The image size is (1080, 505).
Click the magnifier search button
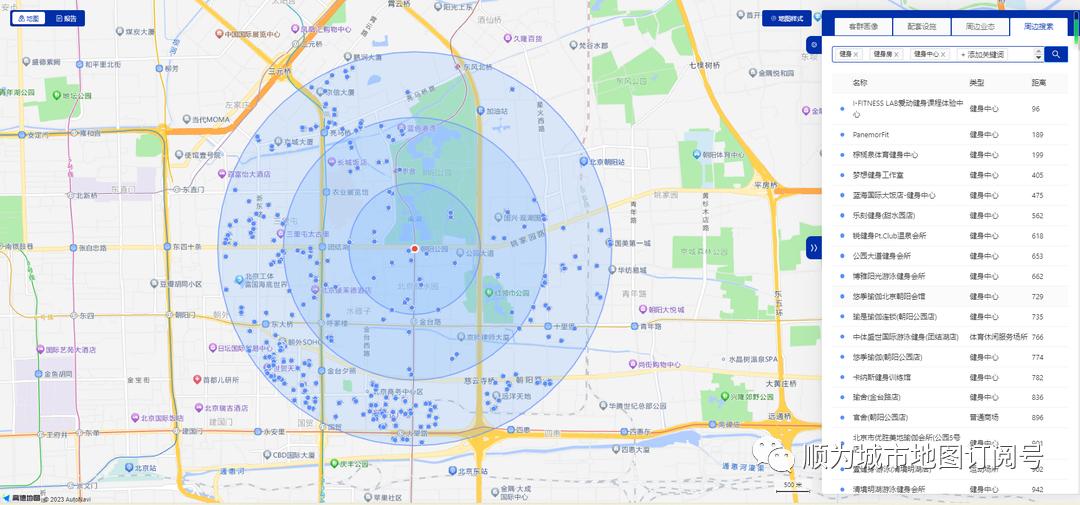(x=1056, y=54)
